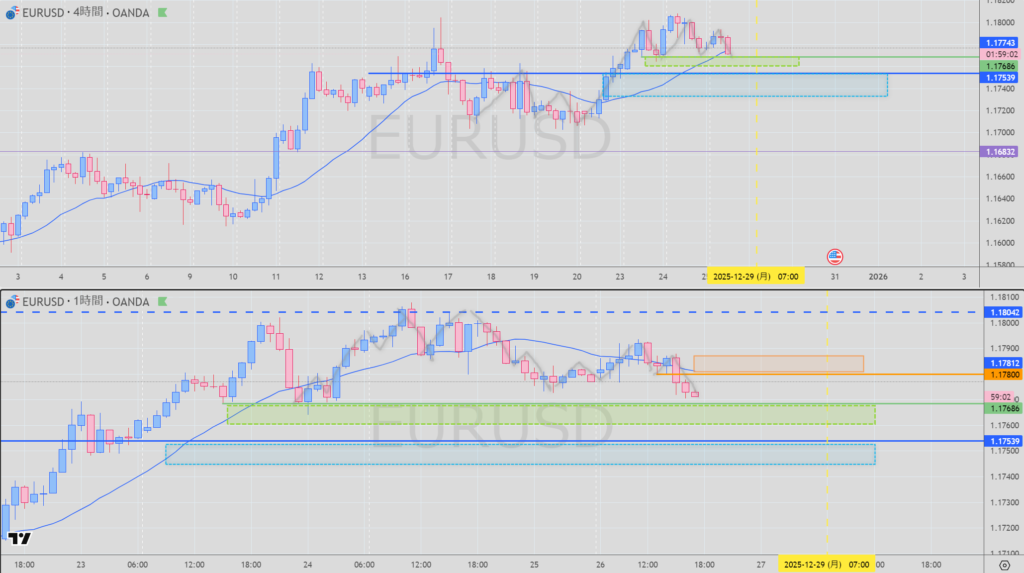The image size is (1024, 573).
Task: Click the 1時間 interval label on lower chart
Action: coord(93,301)
